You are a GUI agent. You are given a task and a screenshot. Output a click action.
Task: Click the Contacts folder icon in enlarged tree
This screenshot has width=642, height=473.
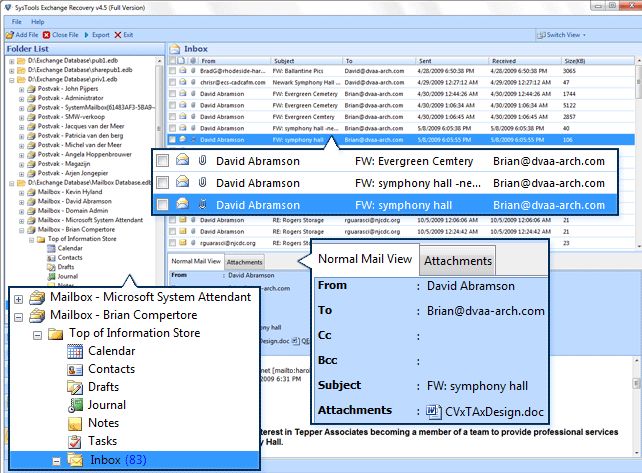tap(75, 369)
